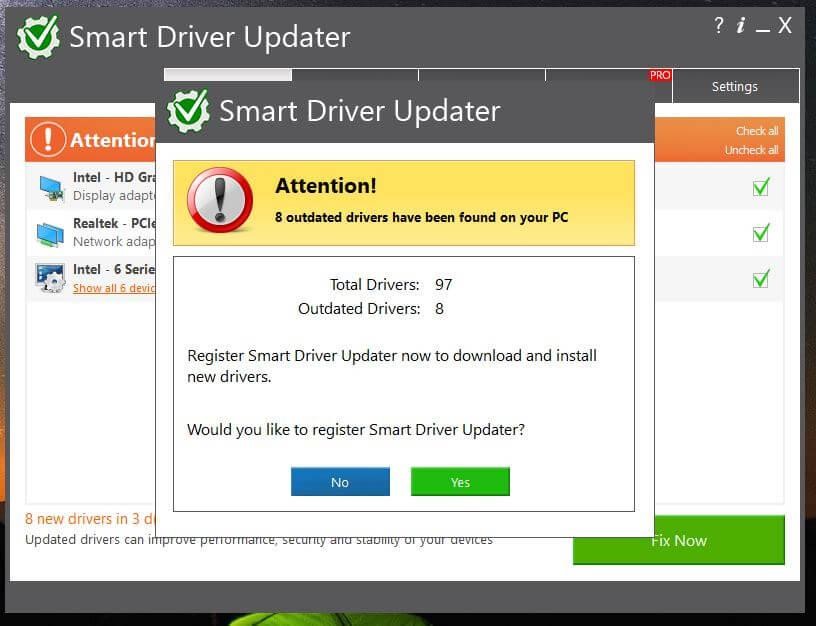Click the Intel - HD Graphics row text
Screen dimensions: 816x626
coord(114,177)
